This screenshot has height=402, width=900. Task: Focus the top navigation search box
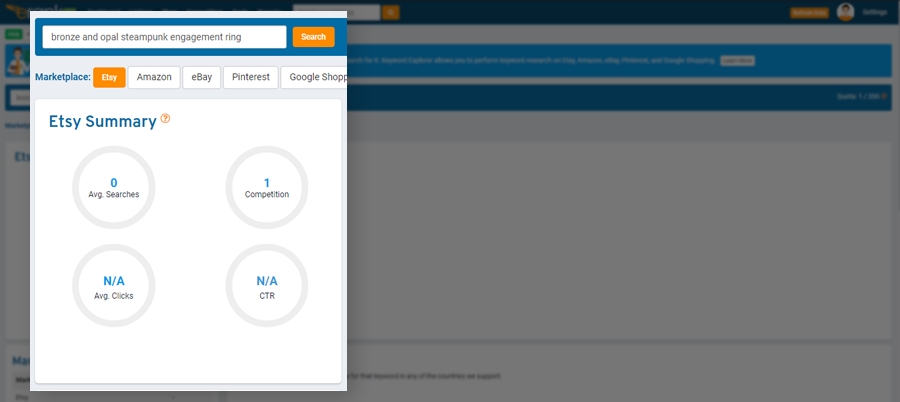(336, 12)
